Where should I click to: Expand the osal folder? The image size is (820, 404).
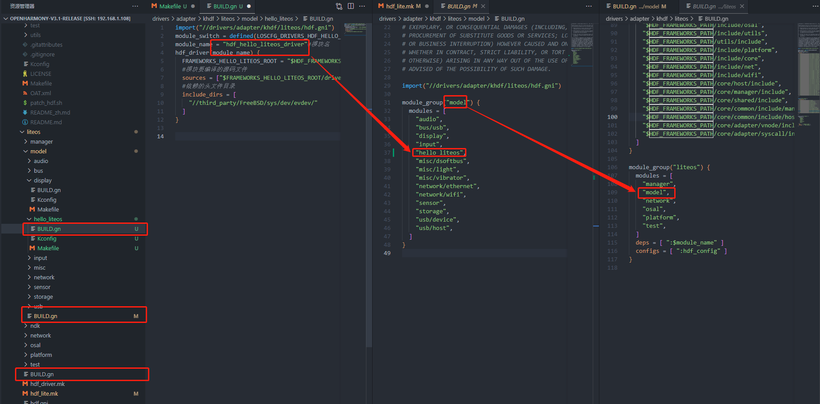tap(26, 345)
